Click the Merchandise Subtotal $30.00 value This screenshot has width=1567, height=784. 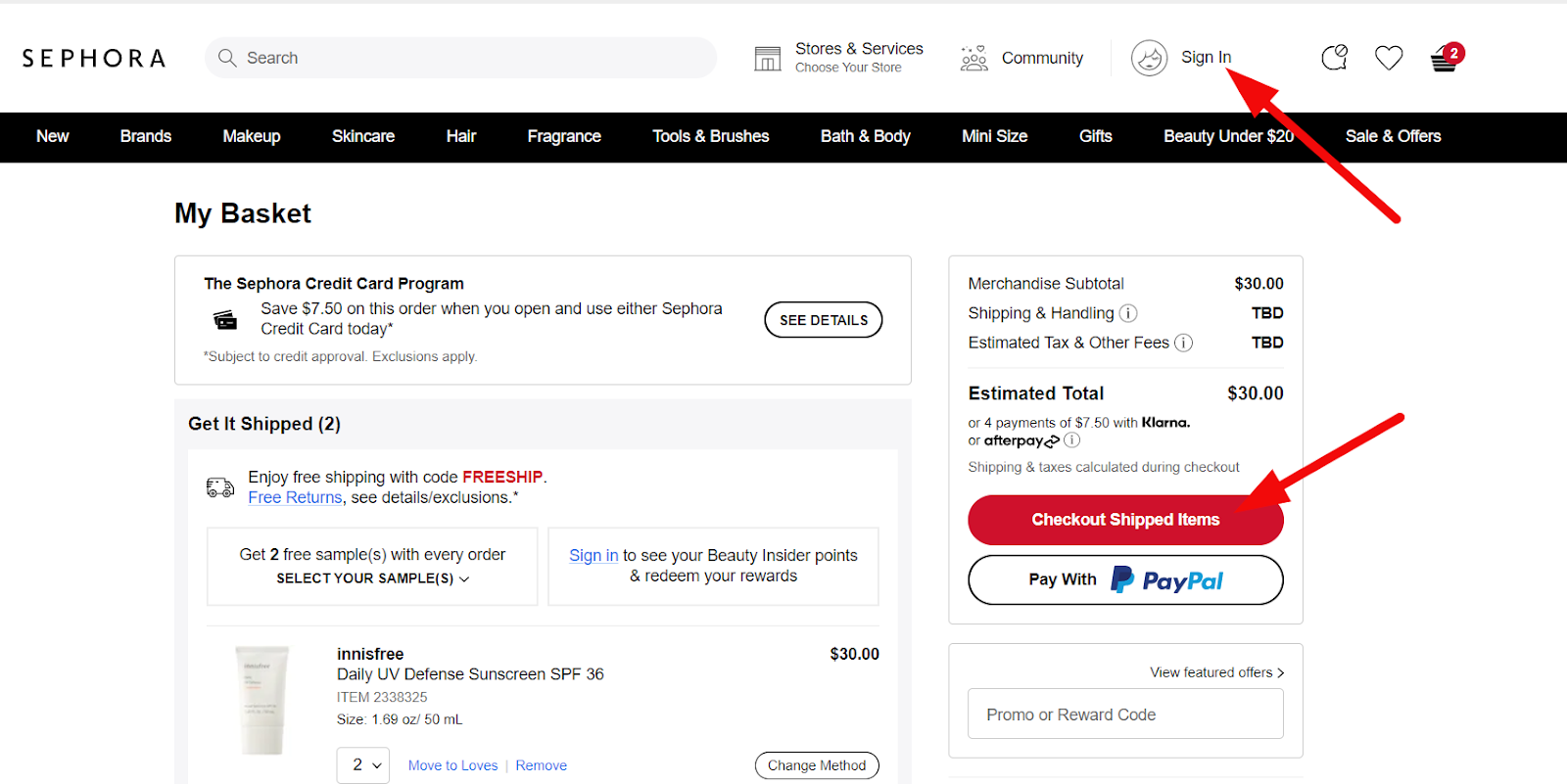pos(1258,284)
